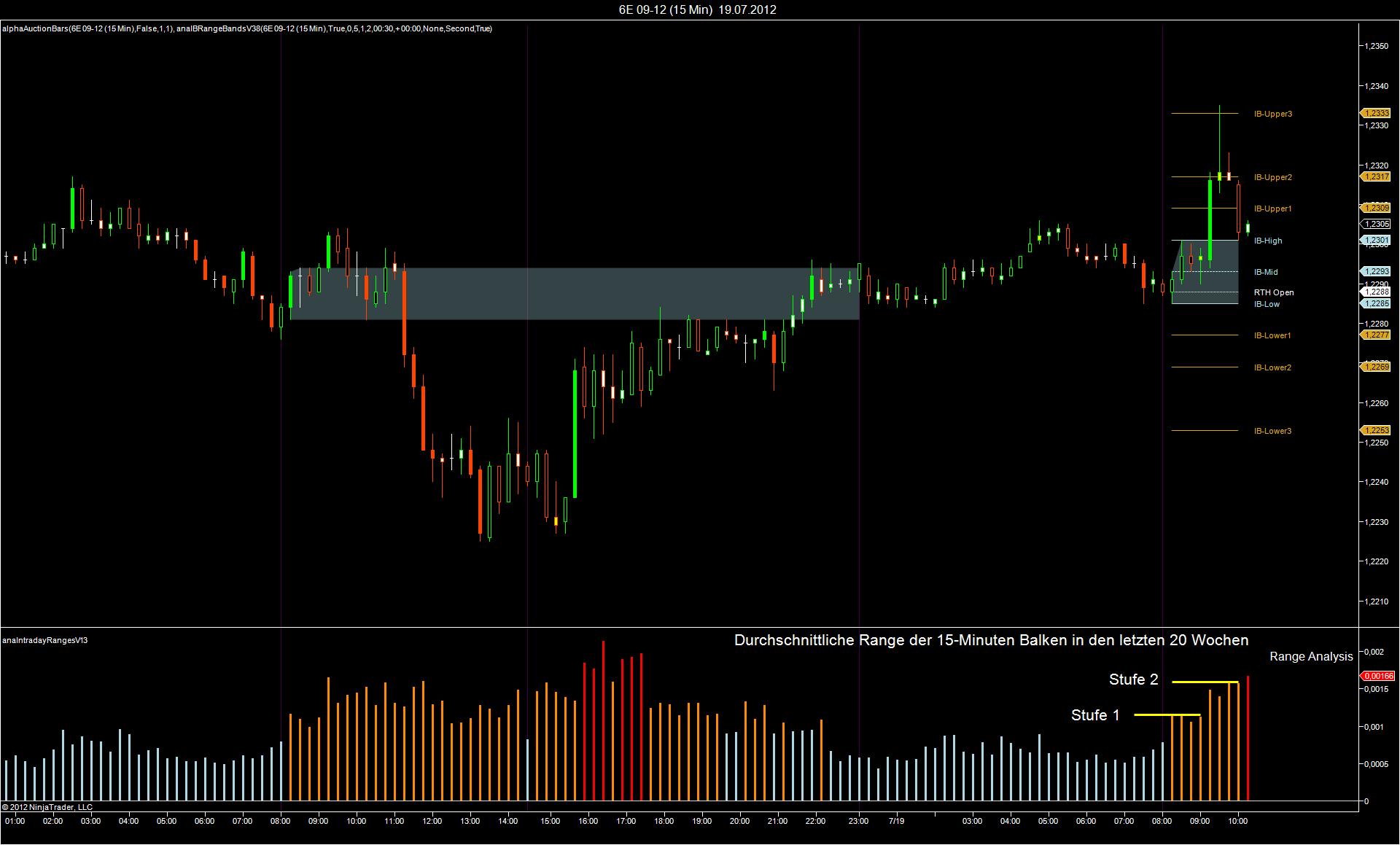Click 1,2260 on the price axis
Screen dimensions: 1400x845
[1377, 402]
